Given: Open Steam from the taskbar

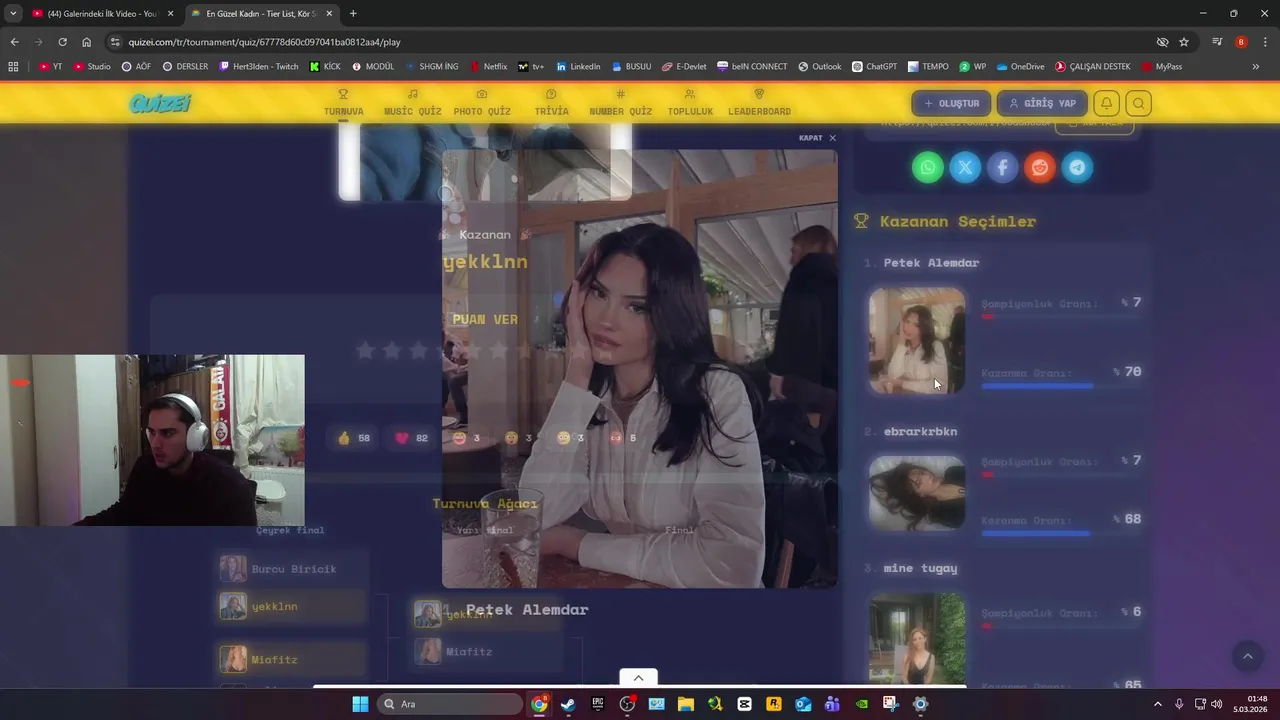Looking at the screenshot, I should (568, 704).
